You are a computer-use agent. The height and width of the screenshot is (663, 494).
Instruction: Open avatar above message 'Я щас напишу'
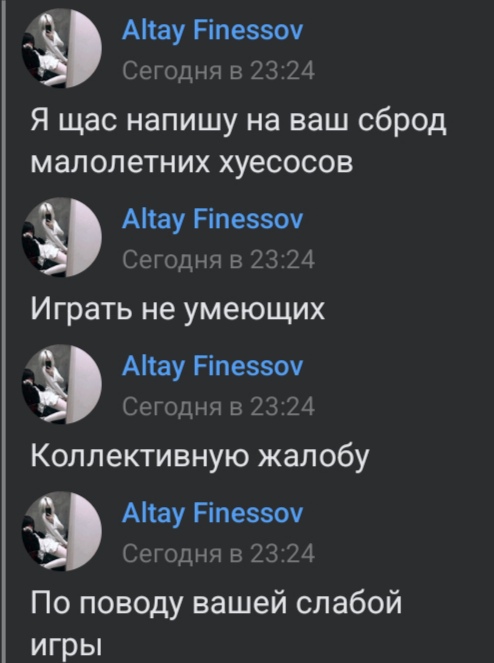pyautogui.click(x=62, y=48)
